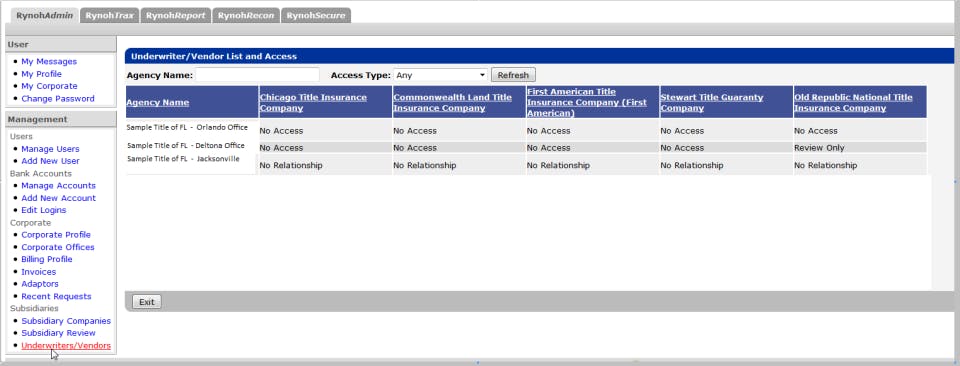This screenshot has width=960, height=366.
Task: Click Add New Account link
Action: pos(59,198)
